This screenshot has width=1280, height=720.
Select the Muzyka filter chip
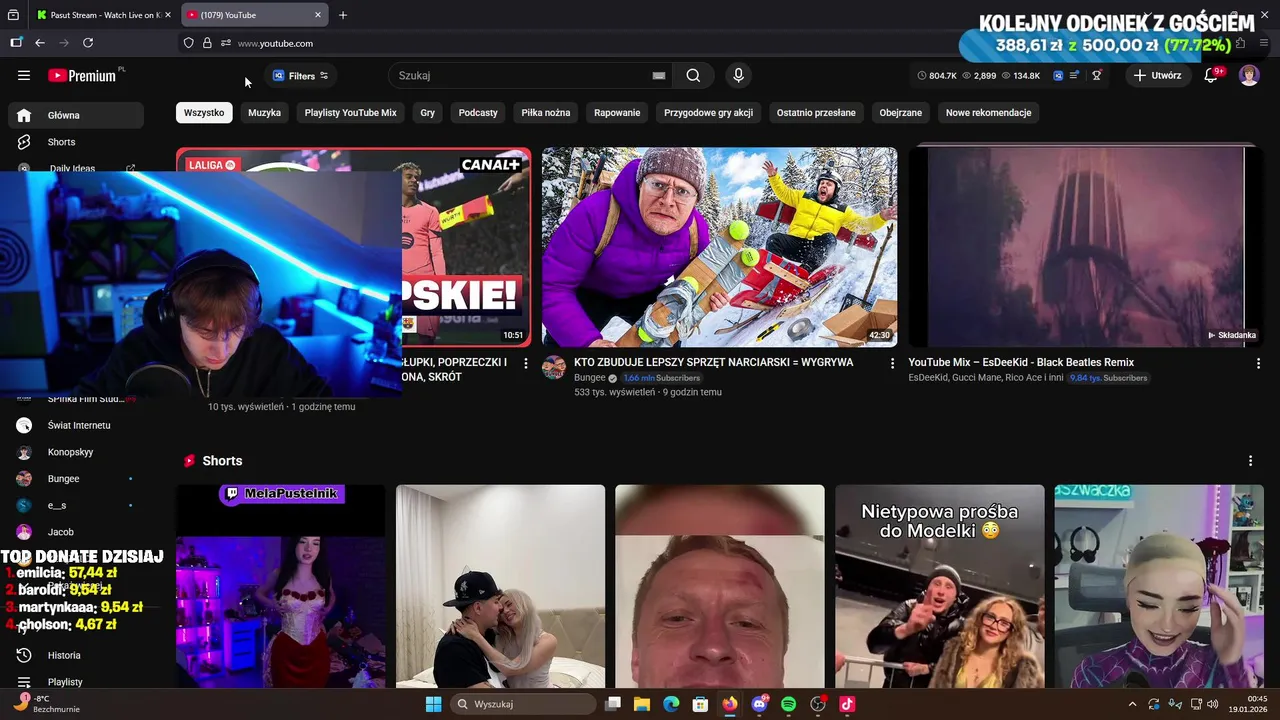click(x=264, y=113)
